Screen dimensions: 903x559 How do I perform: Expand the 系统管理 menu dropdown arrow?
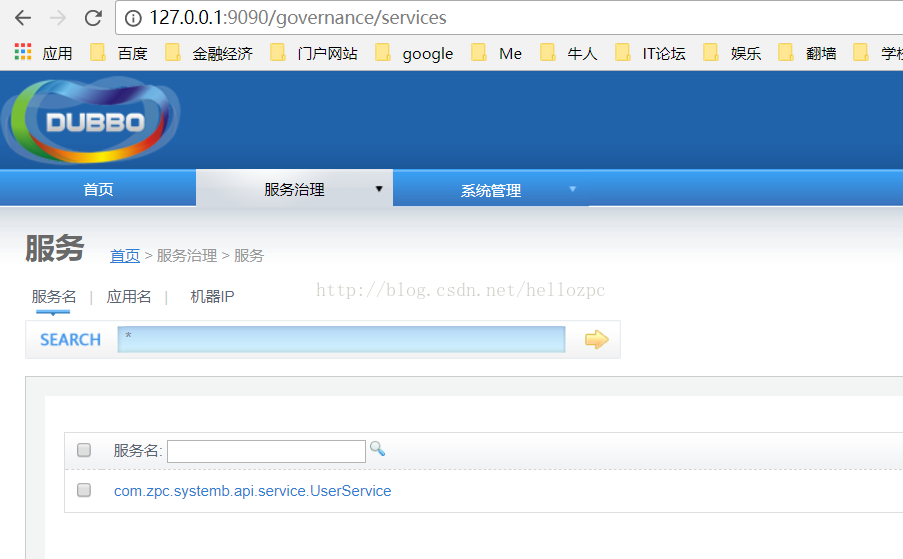(572, 189)
